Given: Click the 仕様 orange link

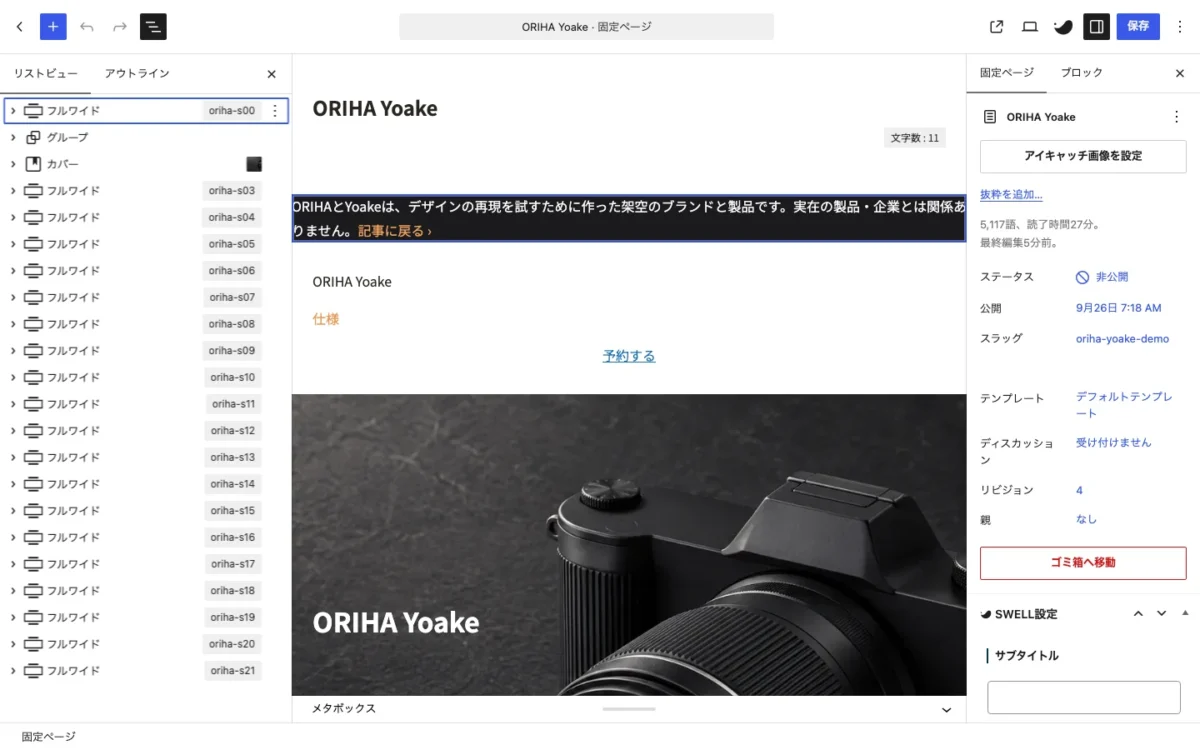Looking at the screenshot, I should (326, 319).
